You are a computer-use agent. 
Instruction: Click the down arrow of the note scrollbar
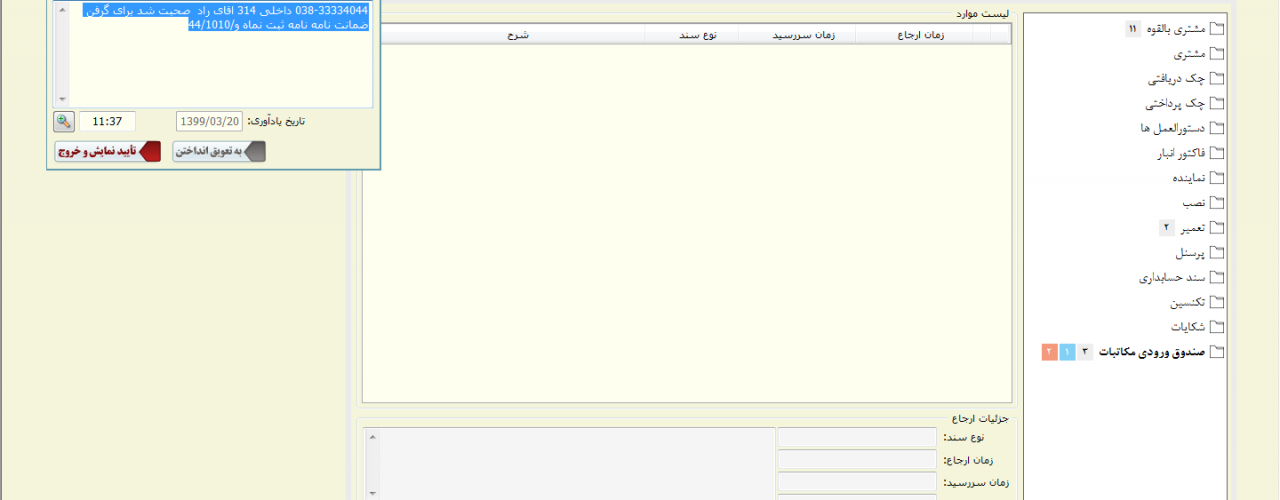click(x=64, y=99)
